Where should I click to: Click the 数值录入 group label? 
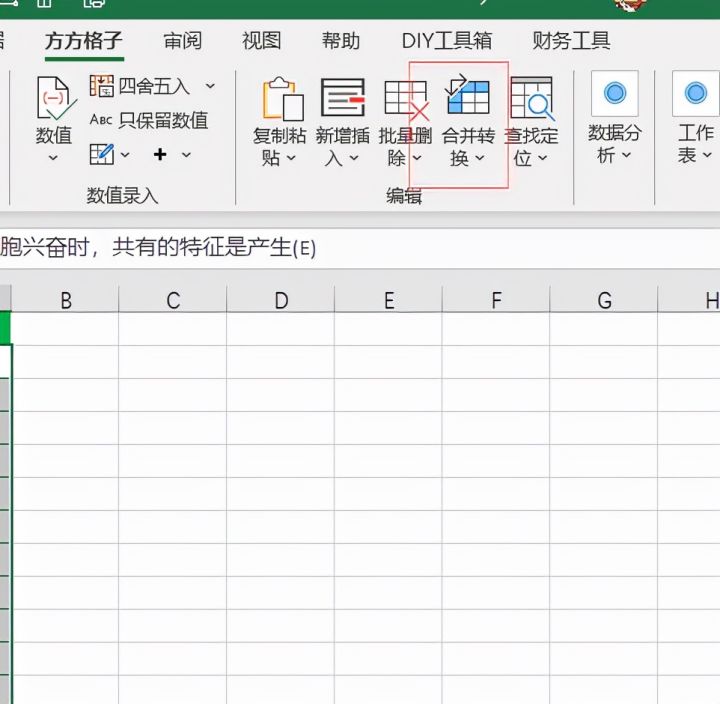click(122, 196)
